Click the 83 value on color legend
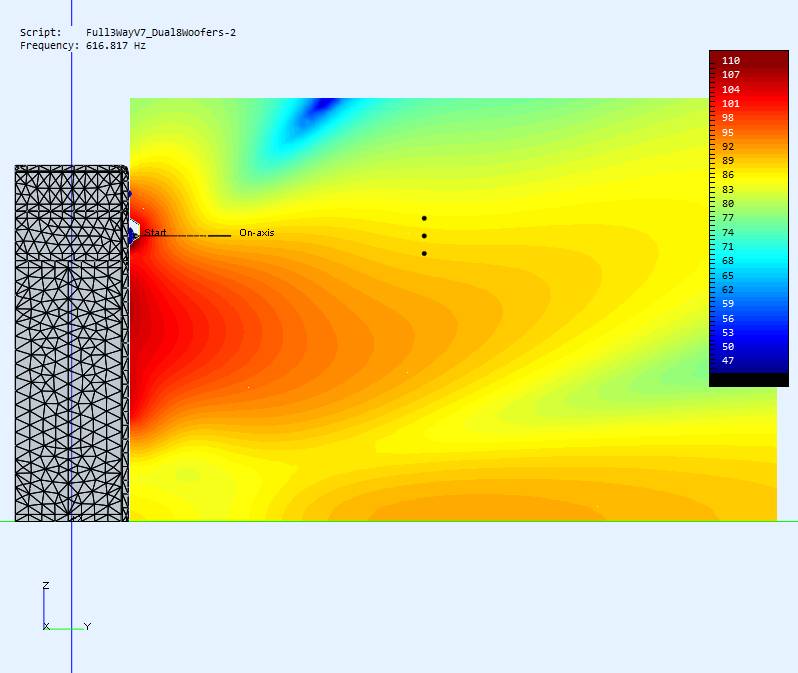 click(728, 189)
